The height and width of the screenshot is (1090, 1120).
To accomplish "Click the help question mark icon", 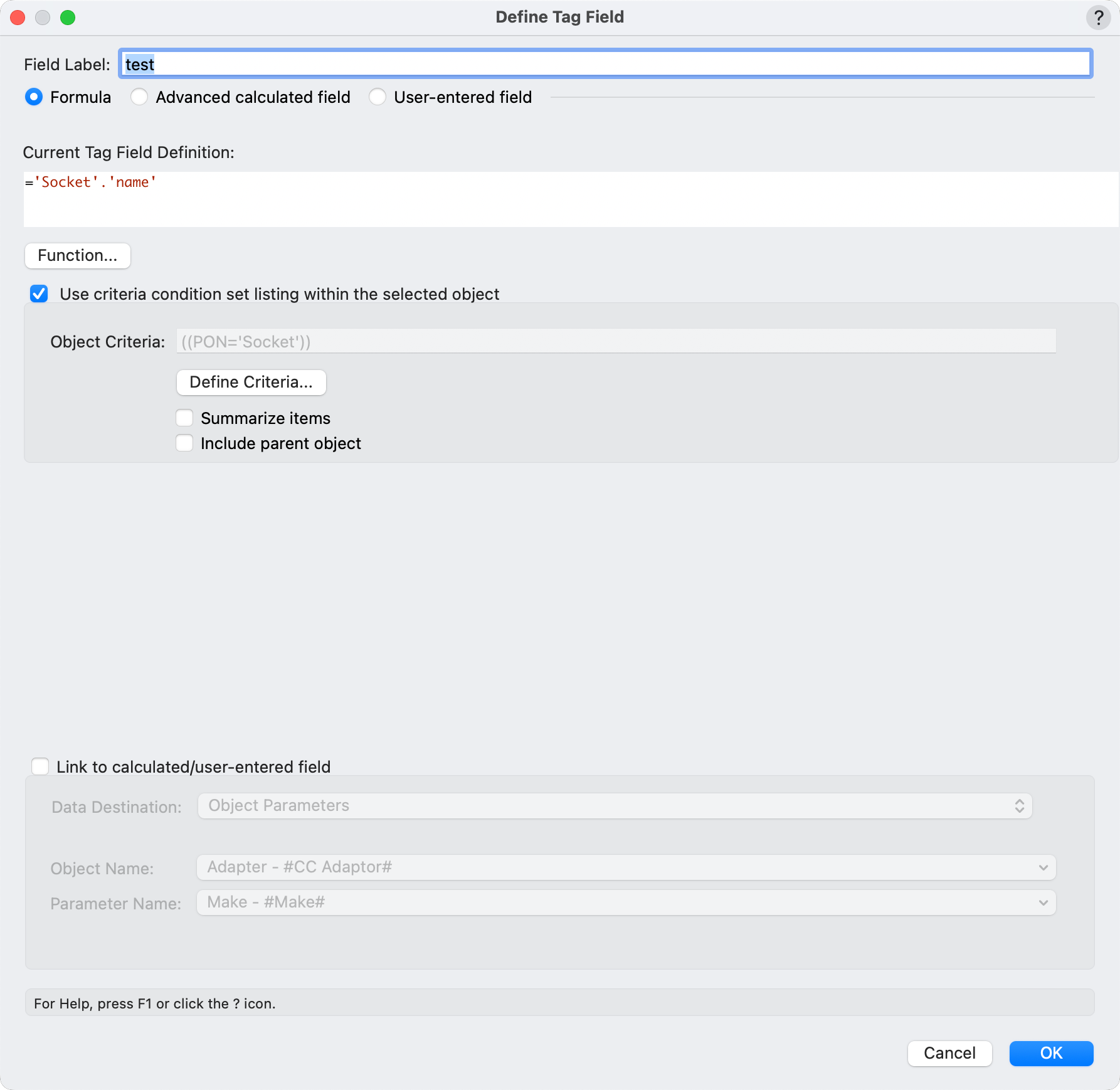I will 1098,18.
